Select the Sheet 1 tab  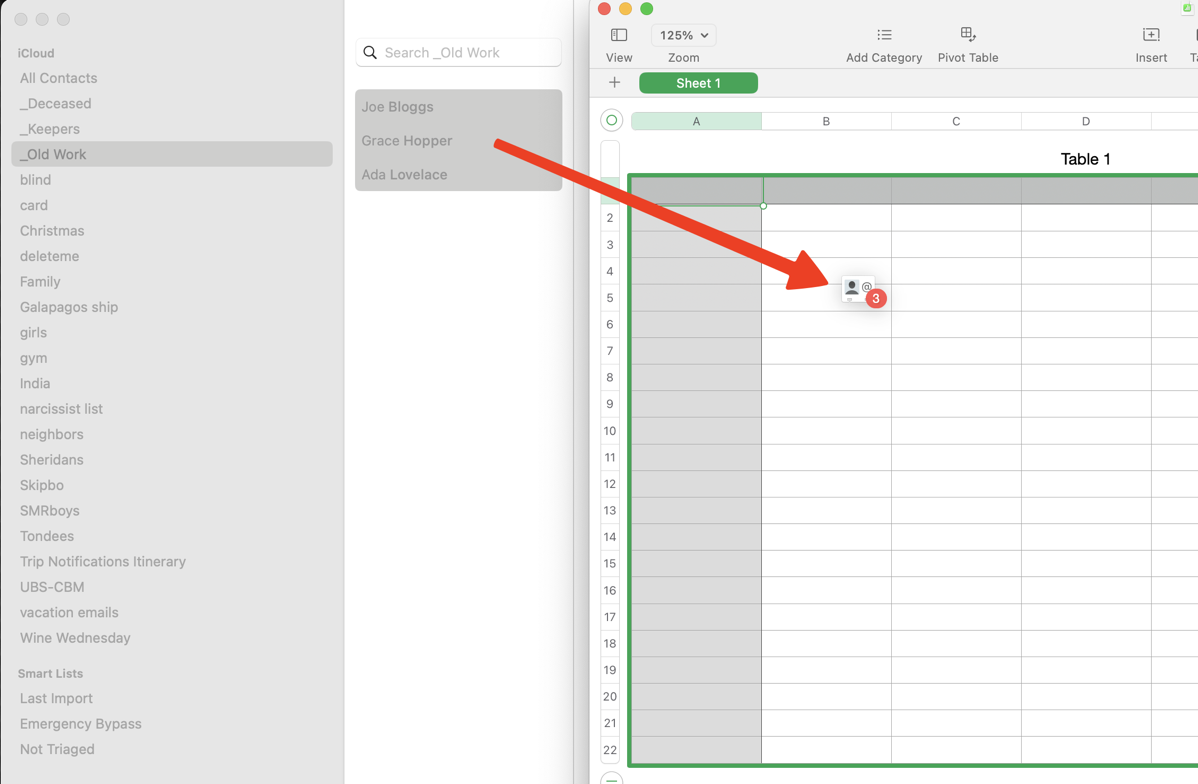pos(698,83)
